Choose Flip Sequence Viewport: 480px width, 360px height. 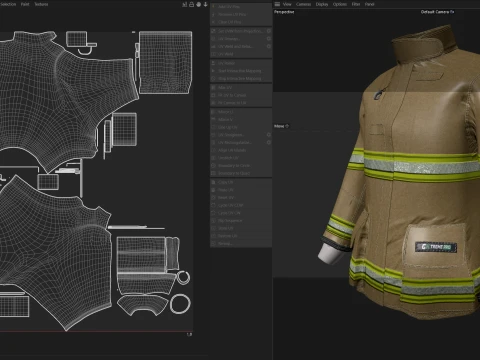click(241, 221)
